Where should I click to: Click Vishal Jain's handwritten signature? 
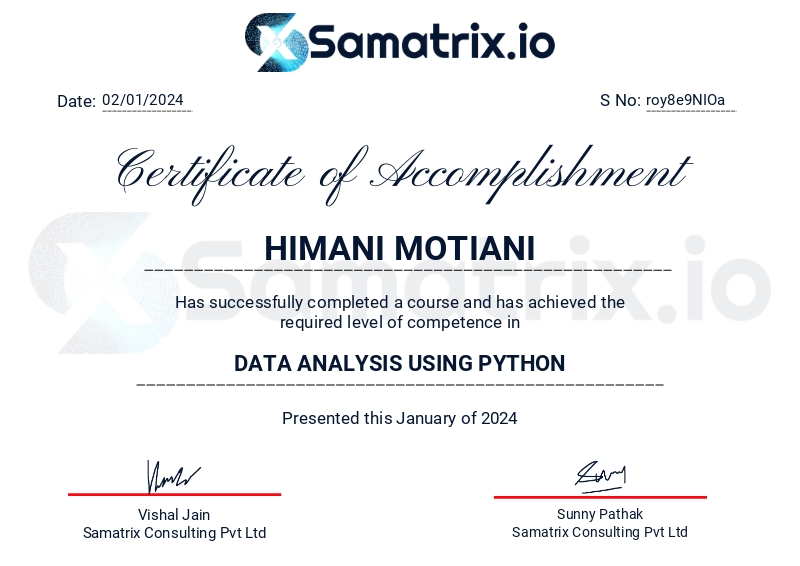pos(173,476)
